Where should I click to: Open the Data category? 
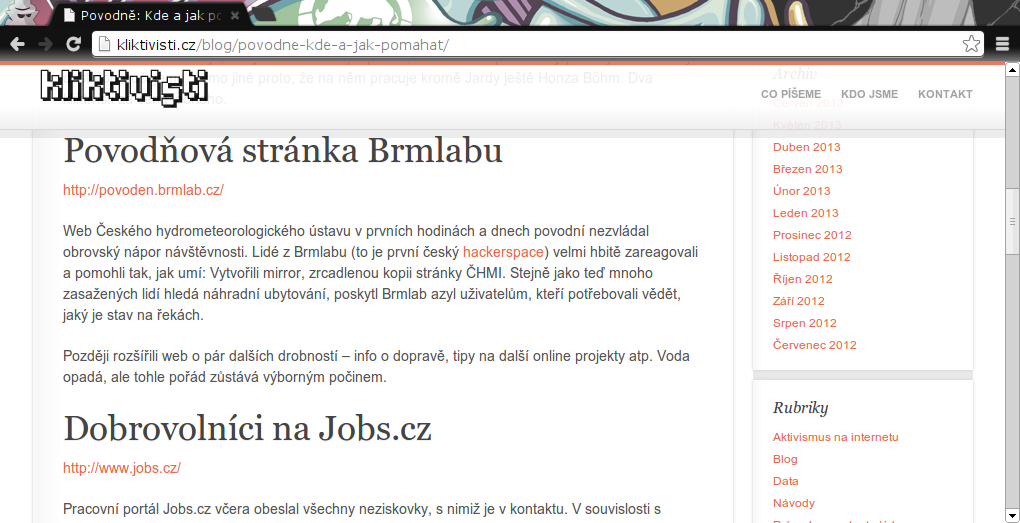pos(785,481)
